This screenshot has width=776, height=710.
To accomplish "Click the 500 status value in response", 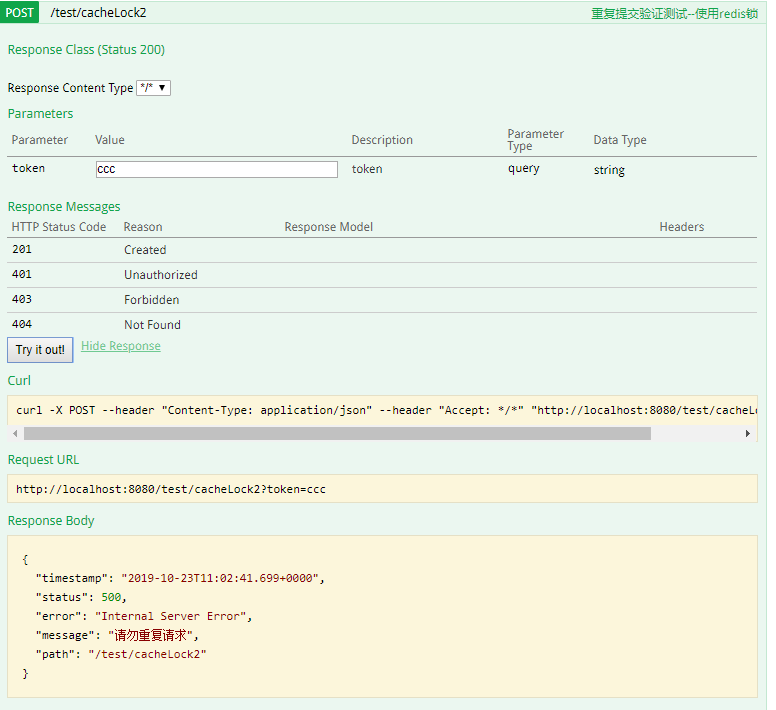I will tap(111, 597).
